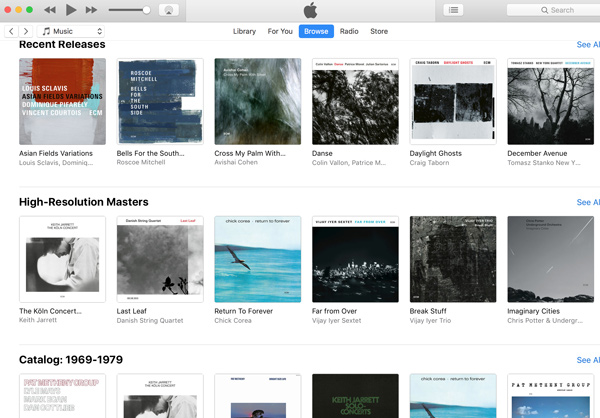The height and width of the screenshot is (418, 600).
Task: Click the Imaginary Cities title
Action: tap(533, 311)
